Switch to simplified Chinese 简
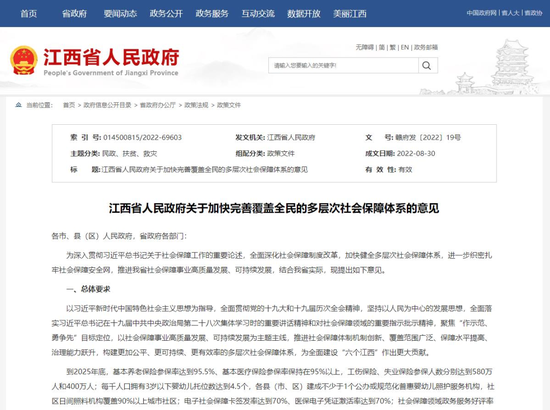Viewport: 550px width, 410px height. coord(382,47)
